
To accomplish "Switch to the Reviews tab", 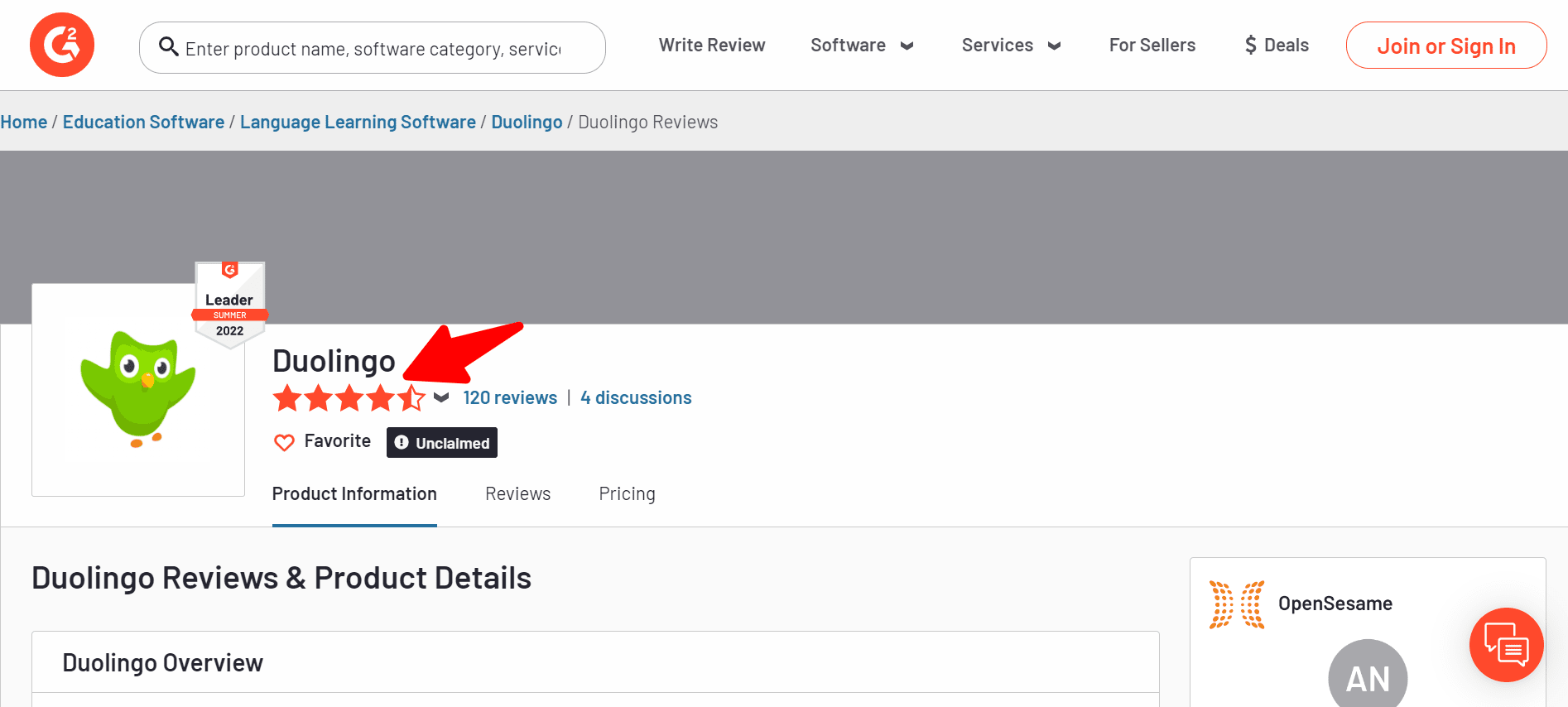I will click(517, 494).
